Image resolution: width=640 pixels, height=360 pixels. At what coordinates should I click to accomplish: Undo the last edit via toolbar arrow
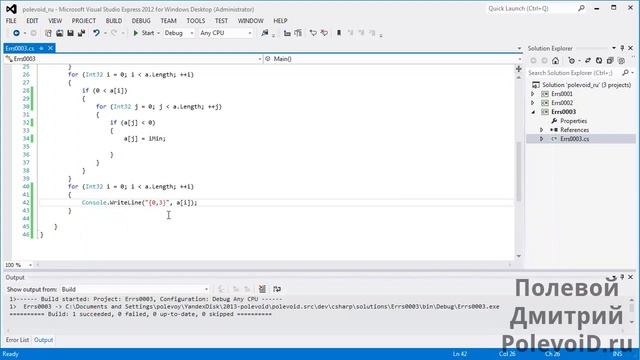[x=96, y=33]
